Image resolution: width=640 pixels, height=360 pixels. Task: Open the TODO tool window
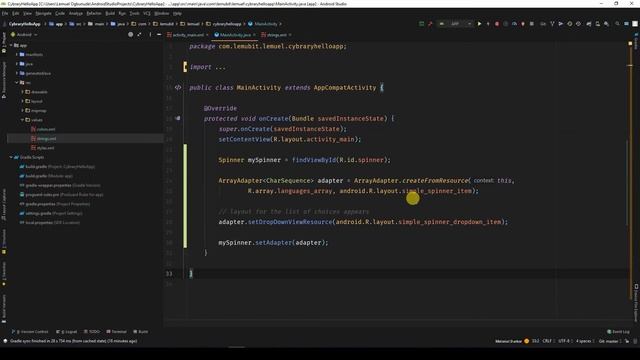91,331
